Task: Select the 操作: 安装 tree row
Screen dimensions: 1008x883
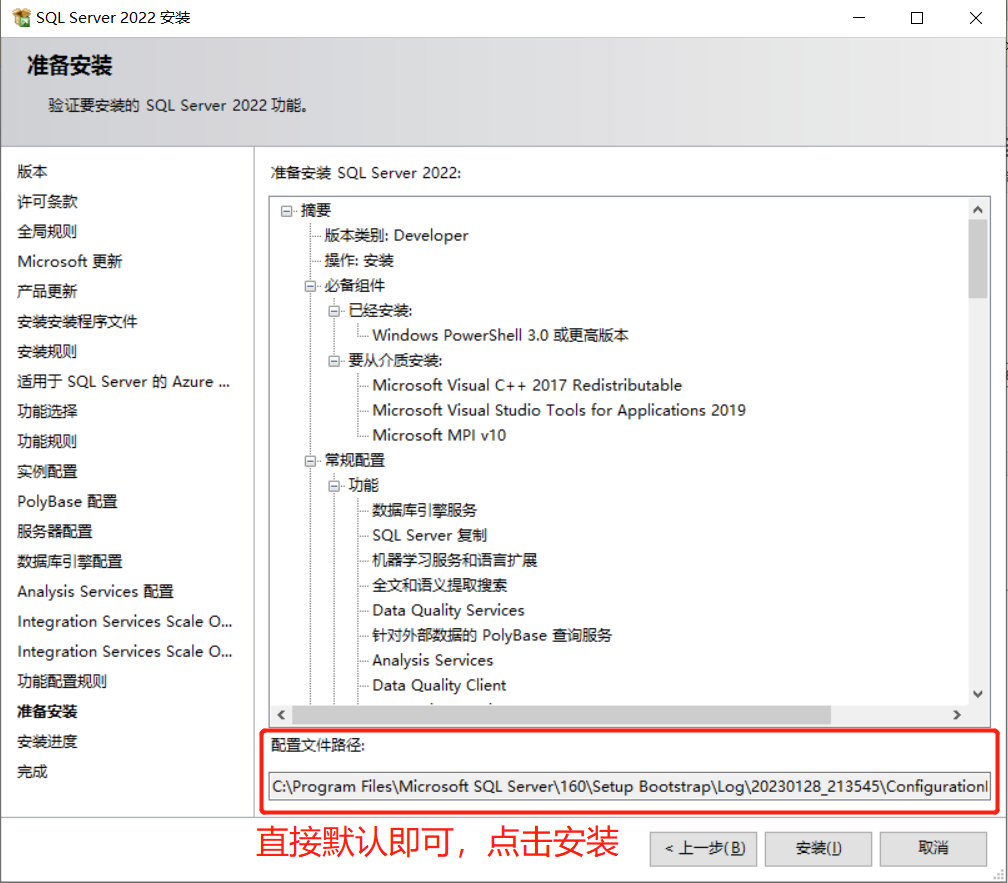Action: tap(359, 261)
